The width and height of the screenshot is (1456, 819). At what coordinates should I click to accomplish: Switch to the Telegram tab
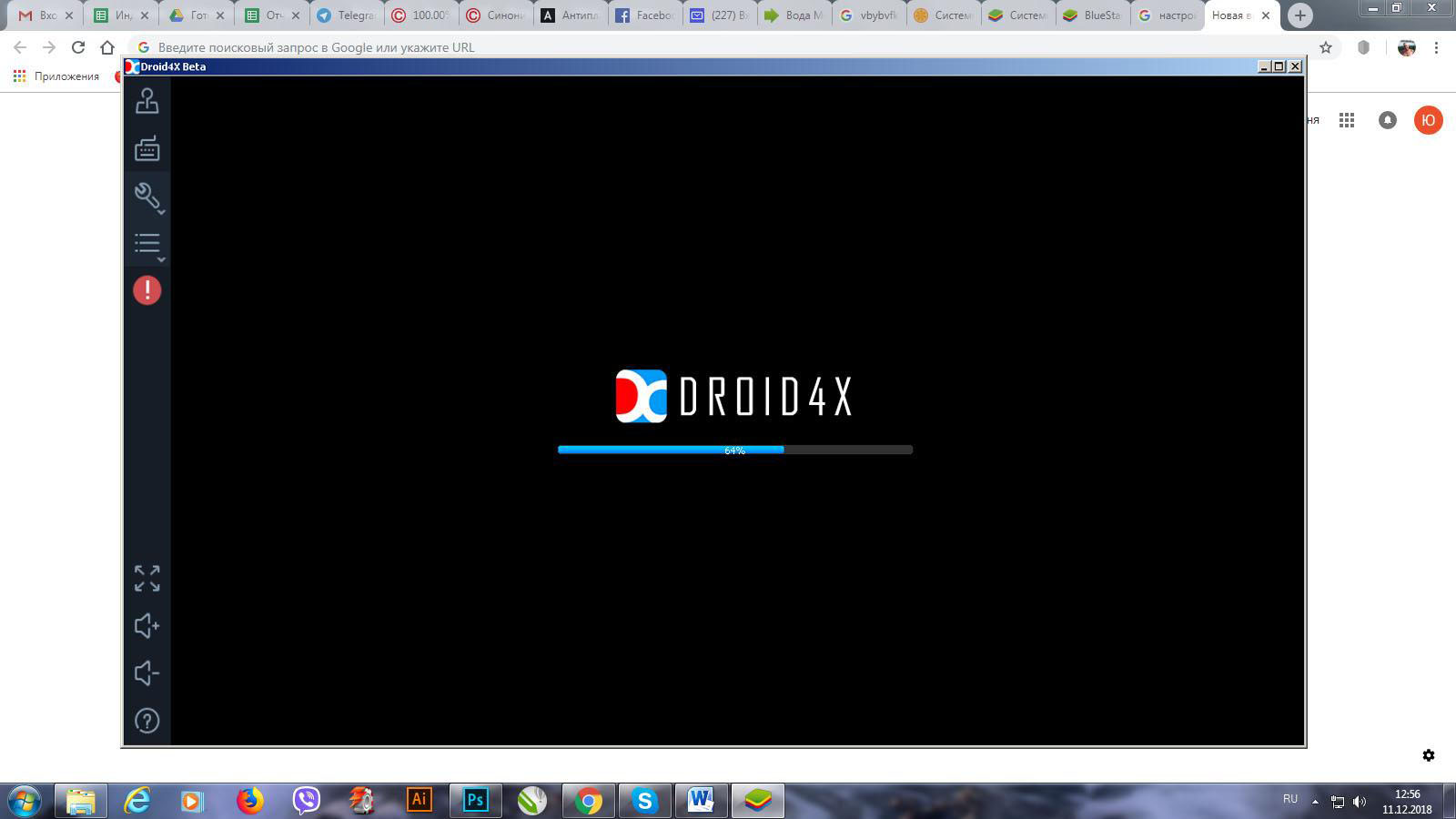pyautogui.click(x=344, y=15)
